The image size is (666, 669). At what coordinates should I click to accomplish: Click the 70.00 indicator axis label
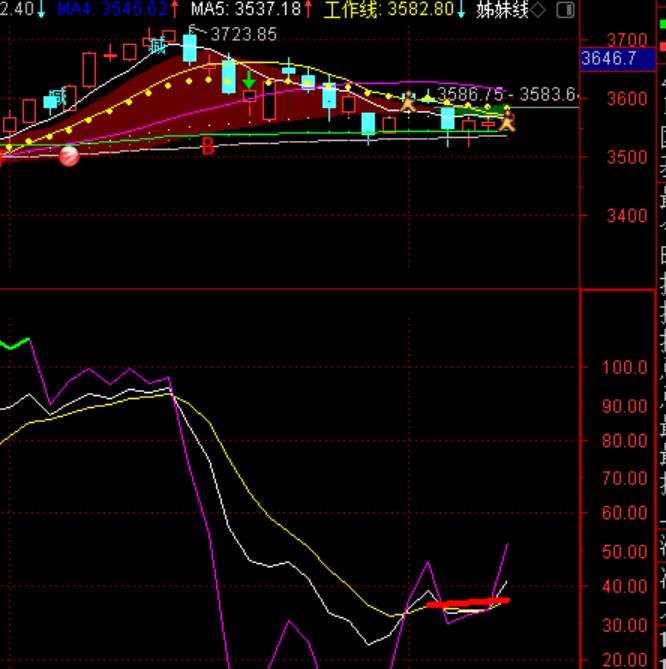tap(624, 478)
